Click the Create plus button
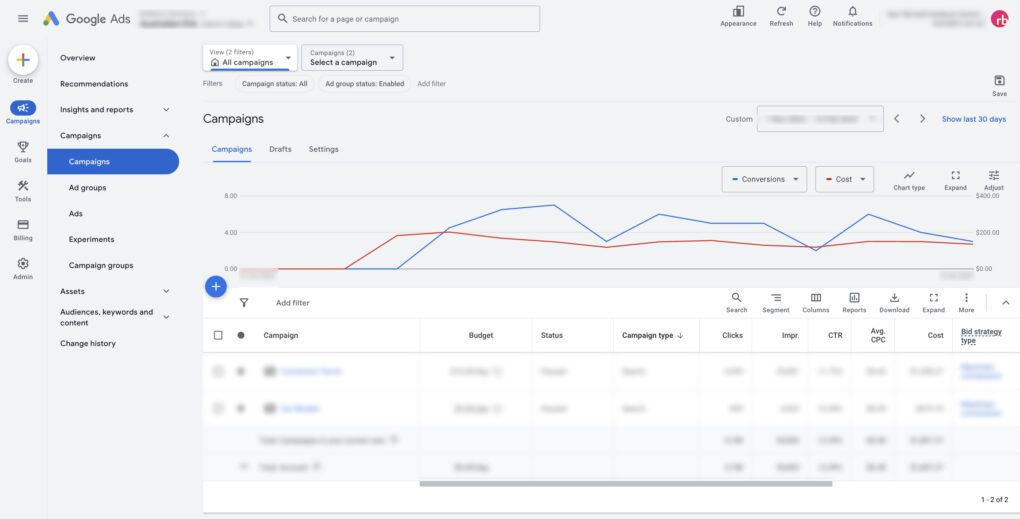Image resolution: width=1020 pixels, height=519 pixels. tap(23, 60)
